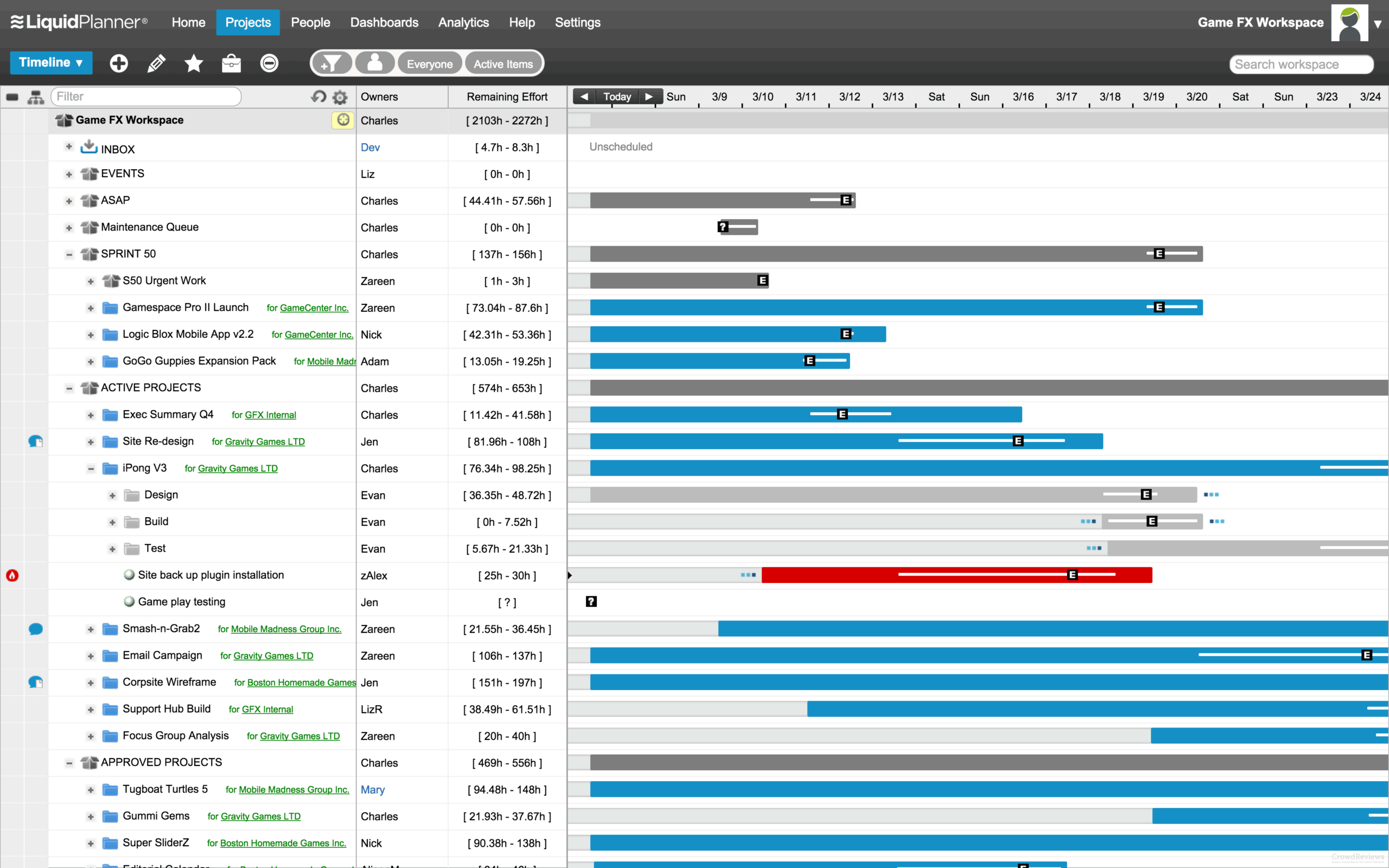Click the LiquidPlanner logo
The width and height of the screenshot is (1389, 868).
79,22
